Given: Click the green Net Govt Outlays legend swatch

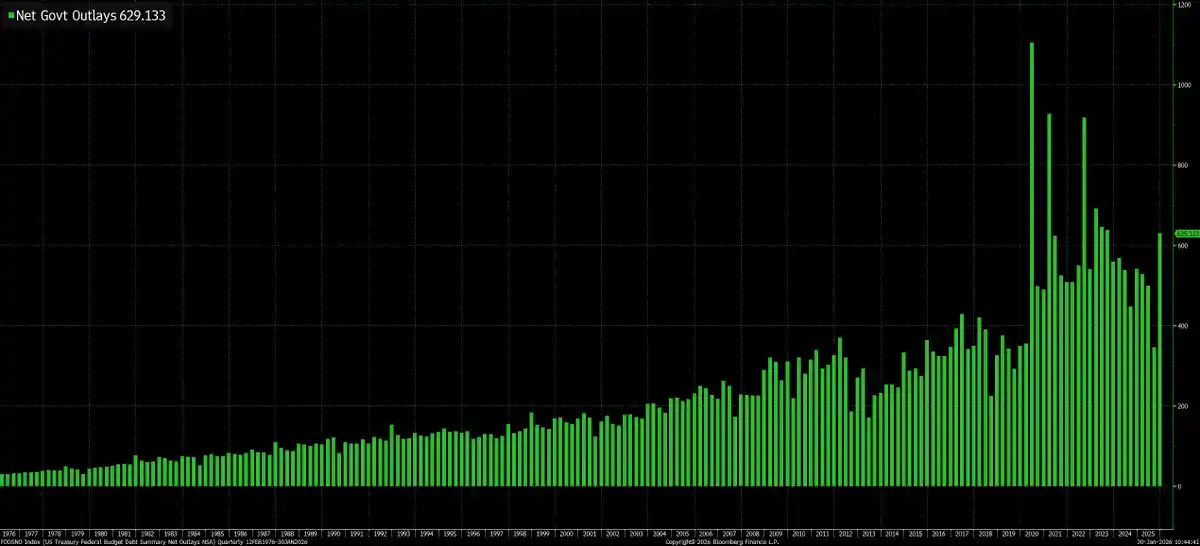Looking at the screenshot, I should click(x=10, y=16).
